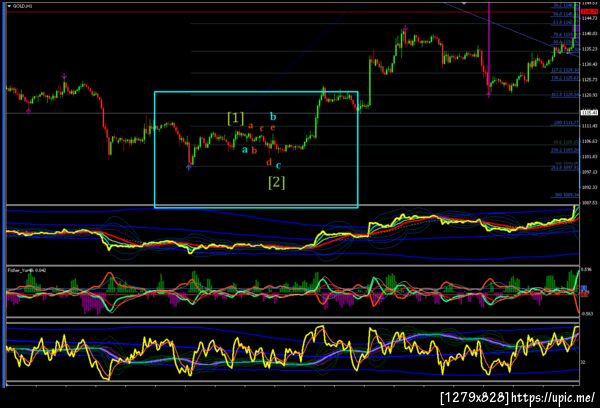Select the magenta vertical line on the chart

coord(489,49)
